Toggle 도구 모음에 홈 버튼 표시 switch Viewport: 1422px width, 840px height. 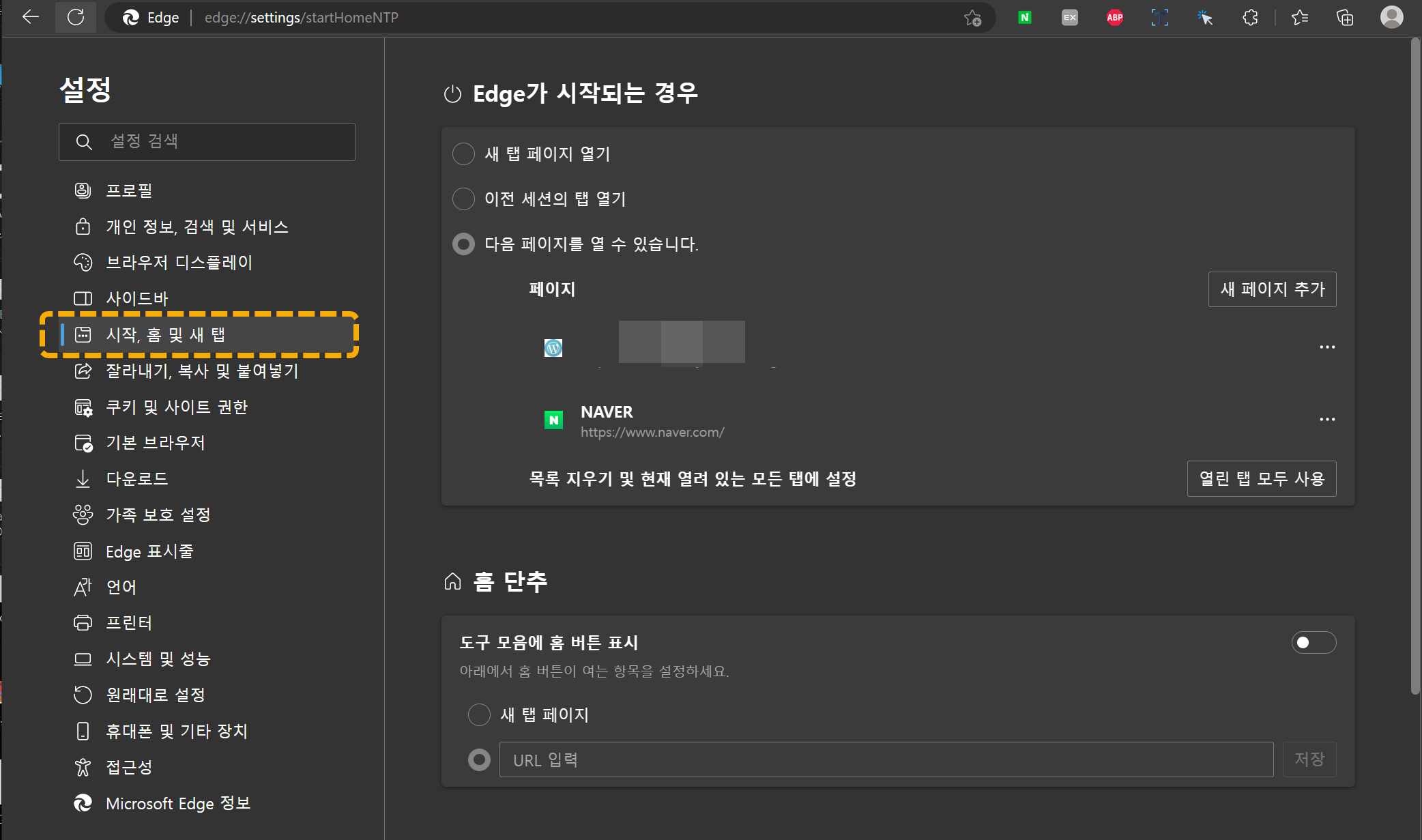pos(1314,642)
